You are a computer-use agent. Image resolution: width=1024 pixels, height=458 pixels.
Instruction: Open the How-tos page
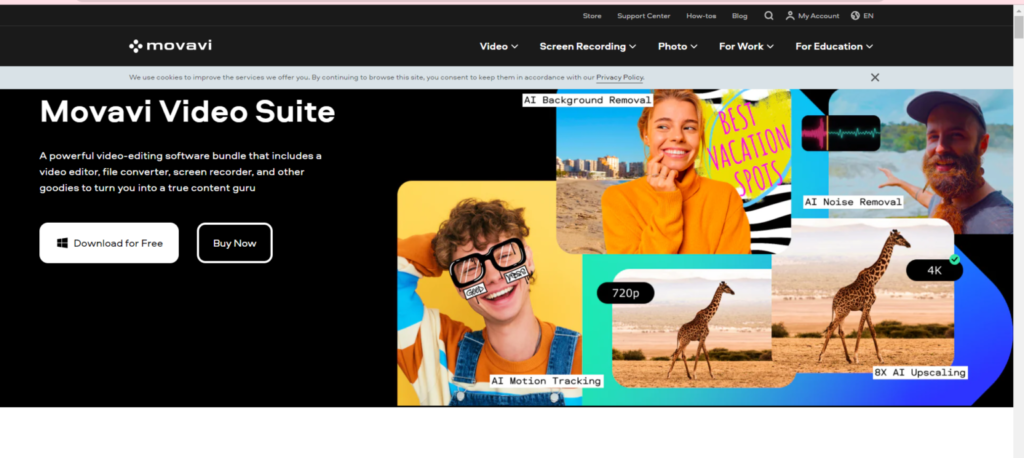tap(700, 16)
